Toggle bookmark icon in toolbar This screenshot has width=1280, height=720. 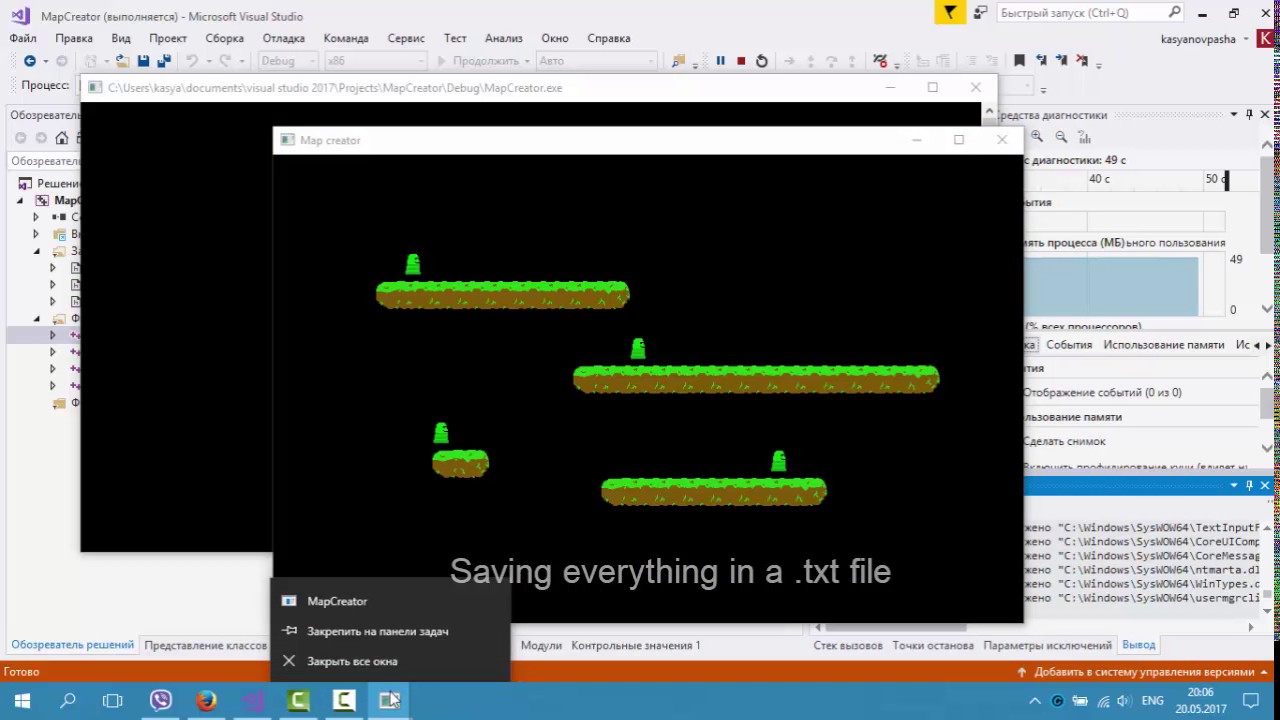(x=1019, y=61)
